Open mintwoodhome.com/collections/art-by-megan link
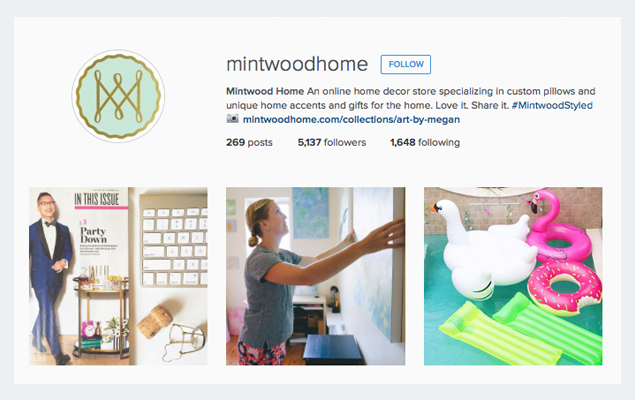This screenshot has height=400, width=635. point(351,119)
